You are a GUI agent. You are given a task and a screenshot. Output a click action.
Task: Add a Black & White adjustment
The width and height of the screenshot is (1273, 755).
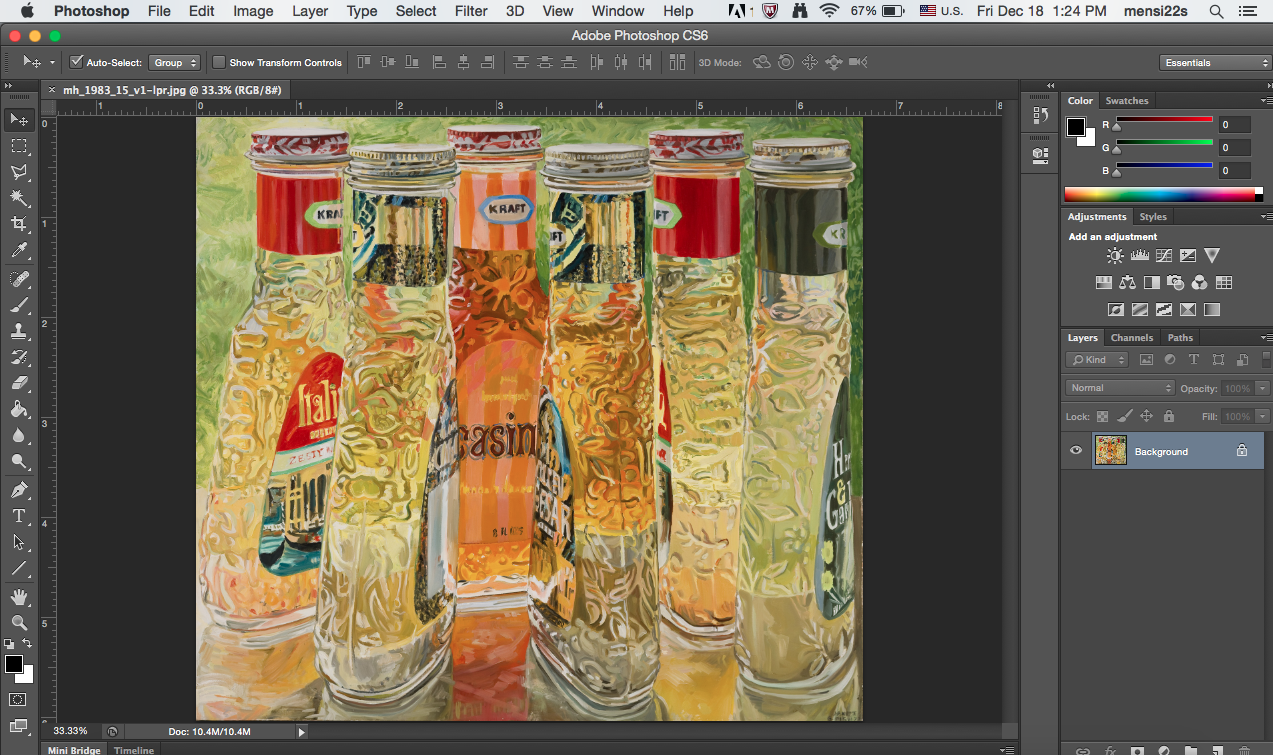1151,283
